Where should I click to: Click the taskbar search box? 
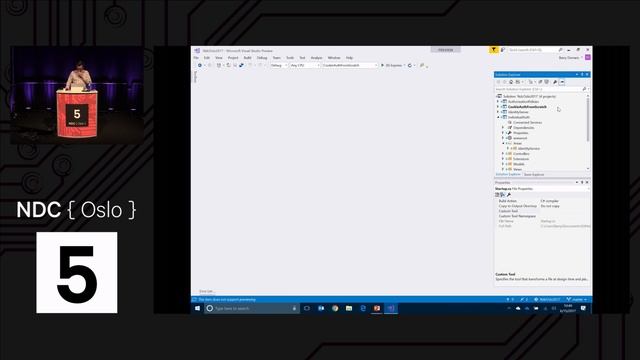coord(251,308)
